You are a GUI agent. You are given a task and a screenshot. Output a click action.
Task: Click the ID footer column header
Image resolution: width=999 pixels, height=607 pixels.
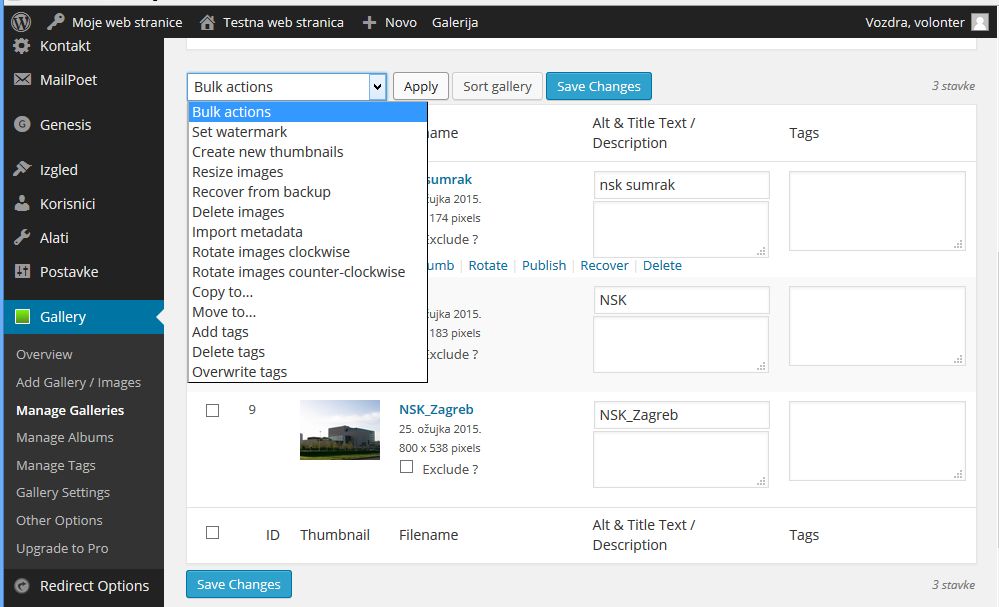tap(273, 535)
